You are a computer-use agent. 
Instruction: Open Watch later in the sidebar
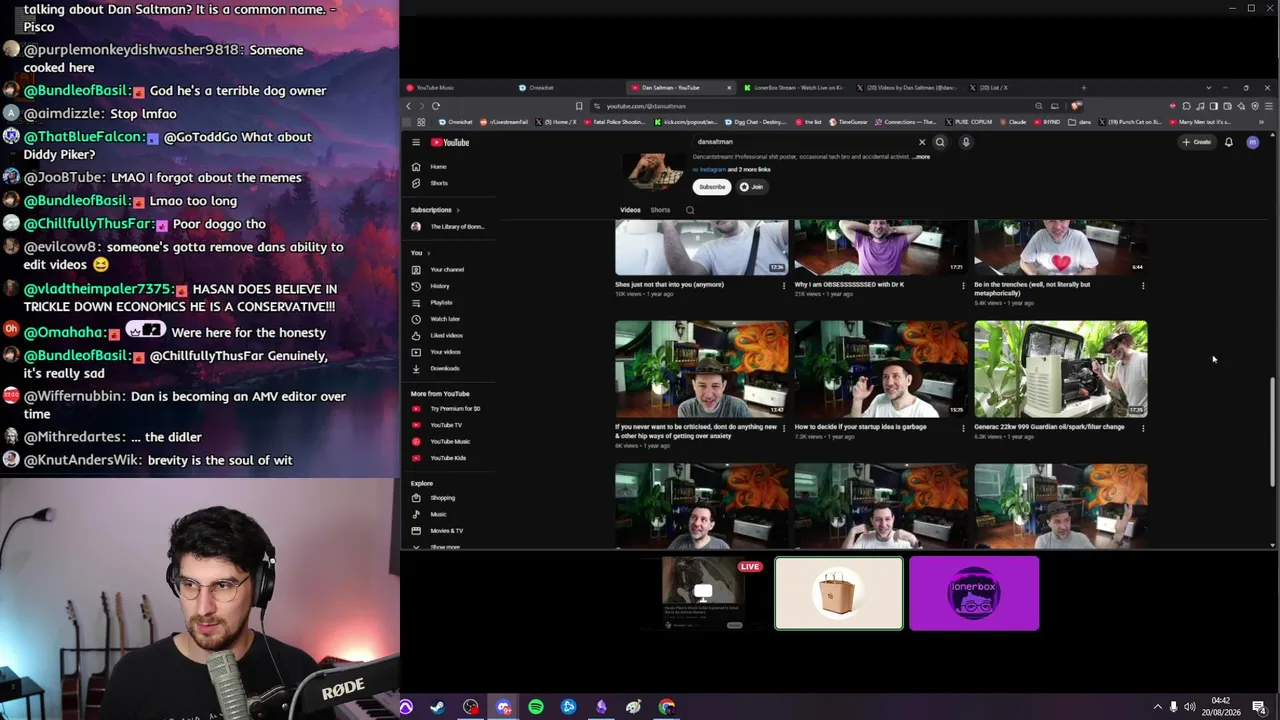(x=447, y=319)
